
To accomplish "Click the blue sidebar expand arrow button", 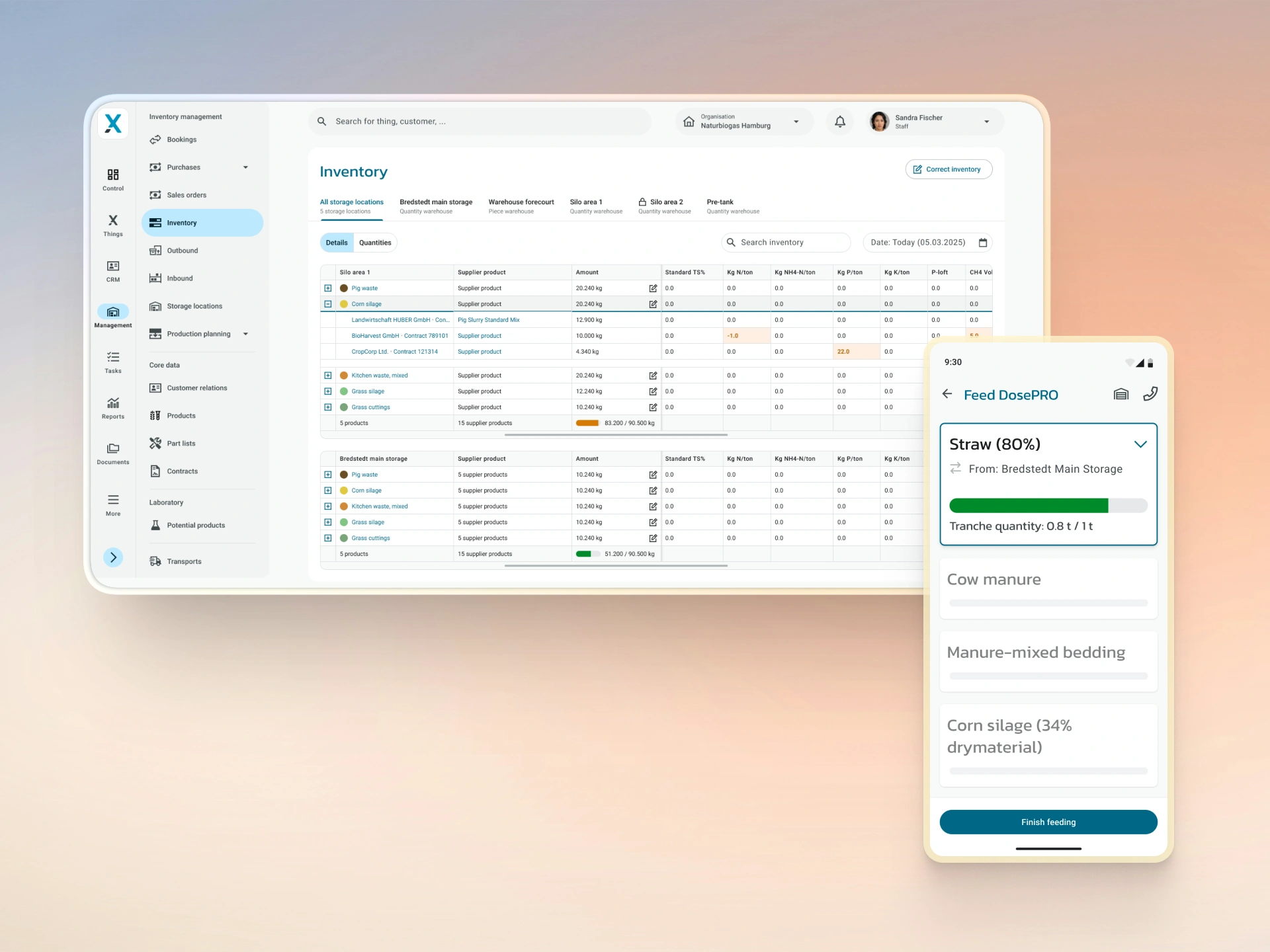I will 113,557.
